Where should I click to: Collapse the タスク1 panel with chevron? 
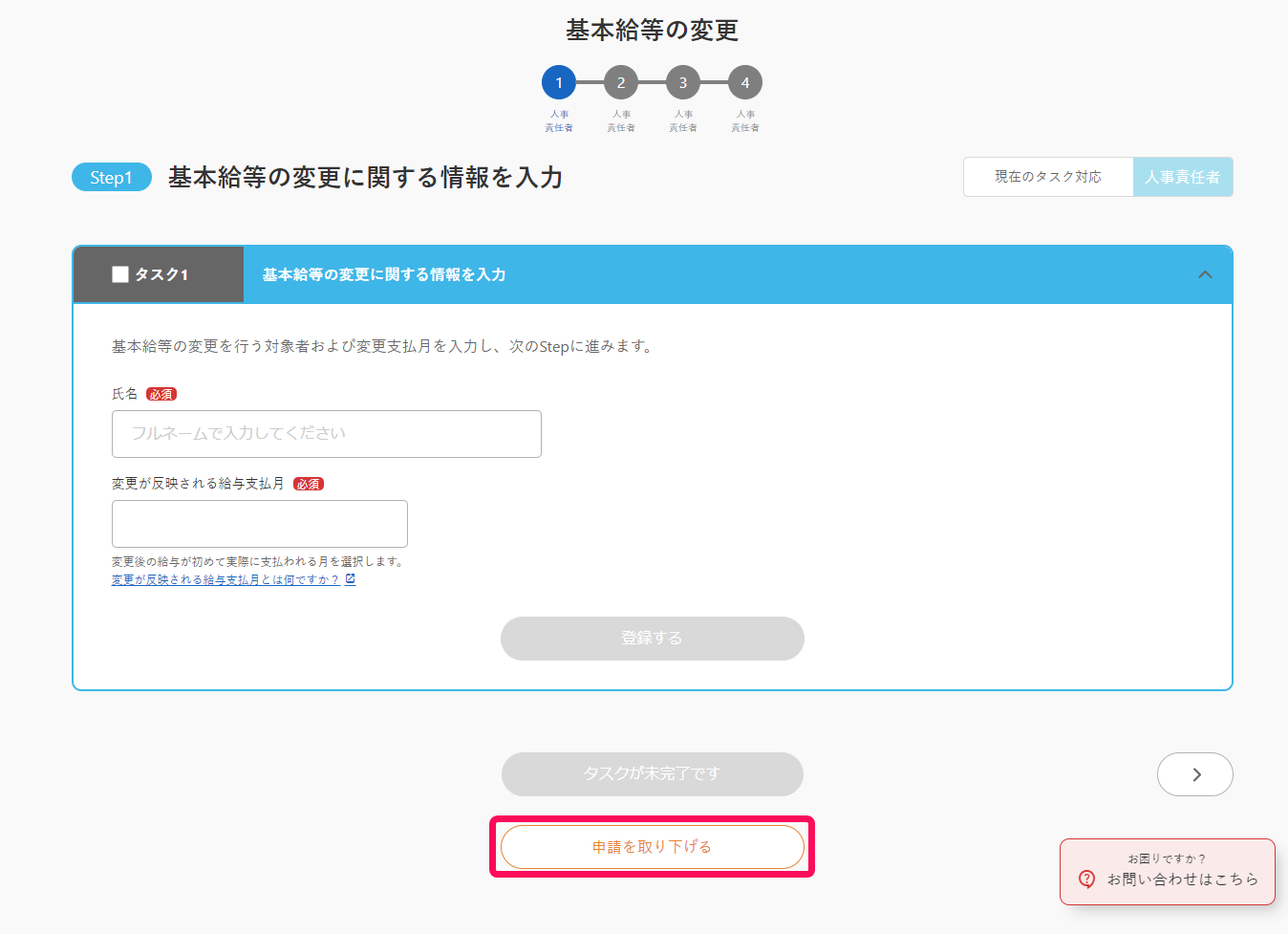(x=1205, y=274)
